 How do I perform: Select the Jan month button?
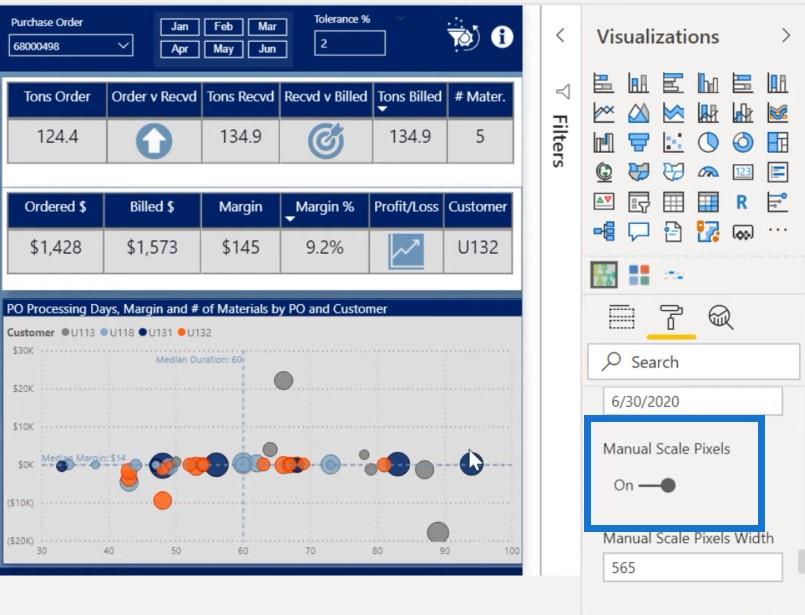coord(180,27)
